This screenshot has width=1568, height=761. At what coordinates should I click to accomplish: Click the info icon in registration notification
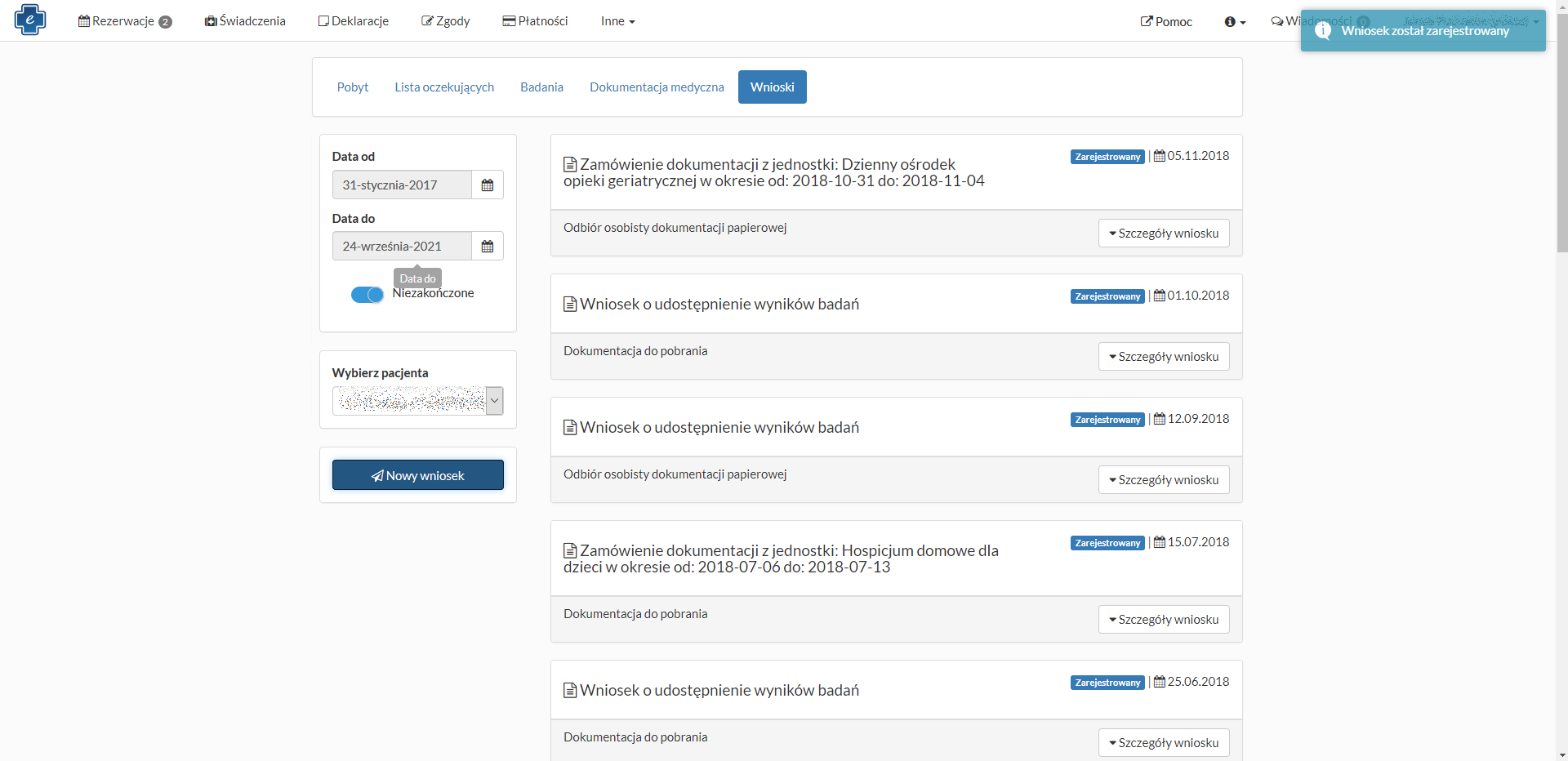pos(1323,30)
